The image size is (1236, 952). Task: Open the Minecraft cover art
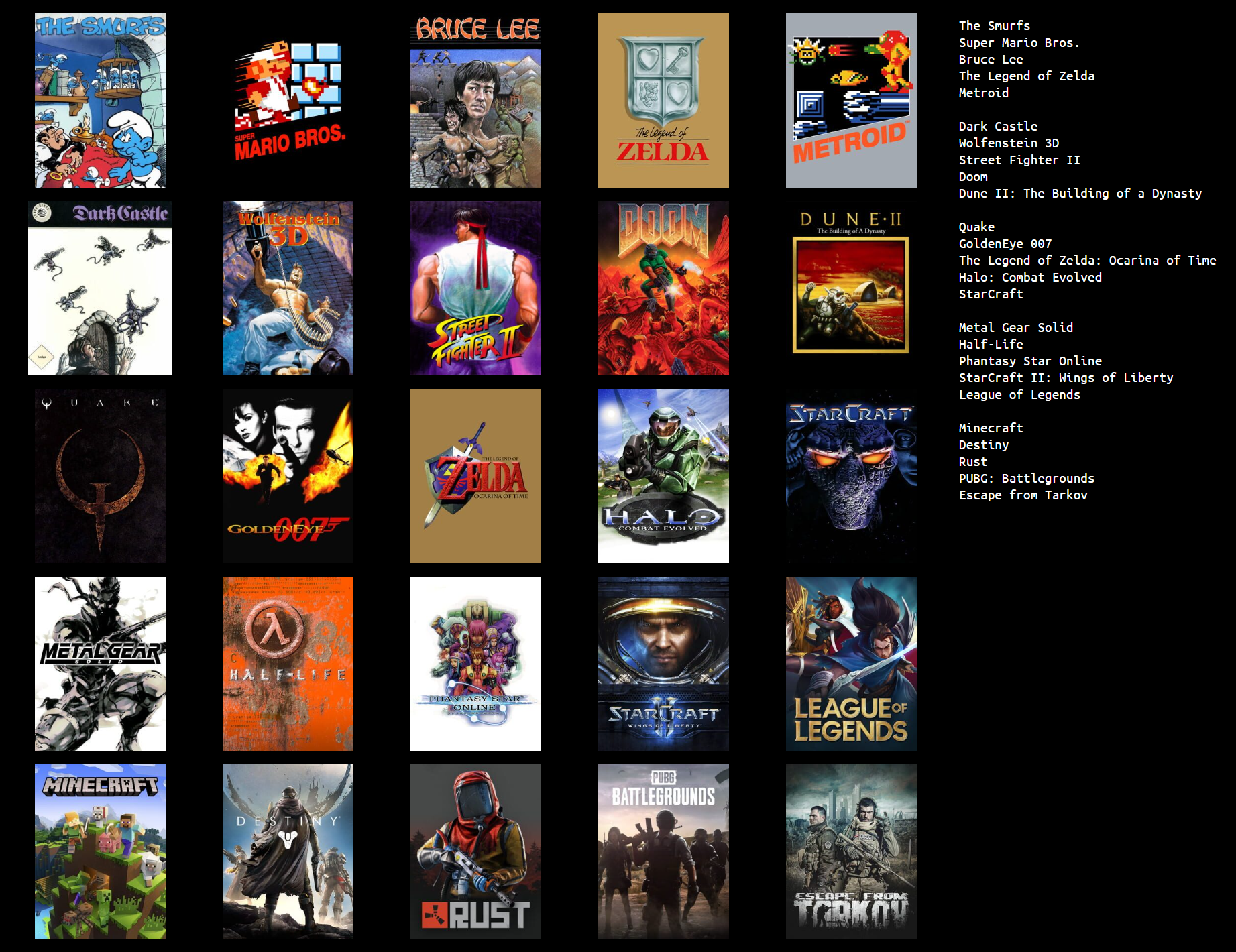click(x=100, y=851)
